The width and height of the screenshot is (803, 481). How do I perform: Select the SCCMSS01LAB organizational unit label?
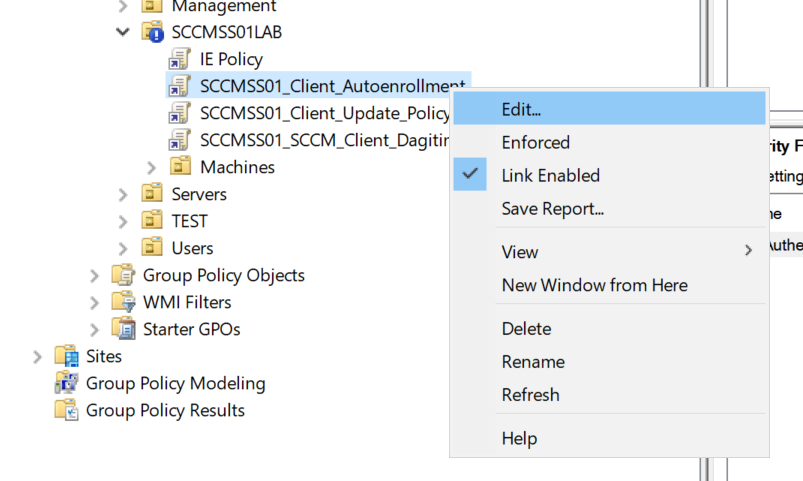(x=226, y=32)
